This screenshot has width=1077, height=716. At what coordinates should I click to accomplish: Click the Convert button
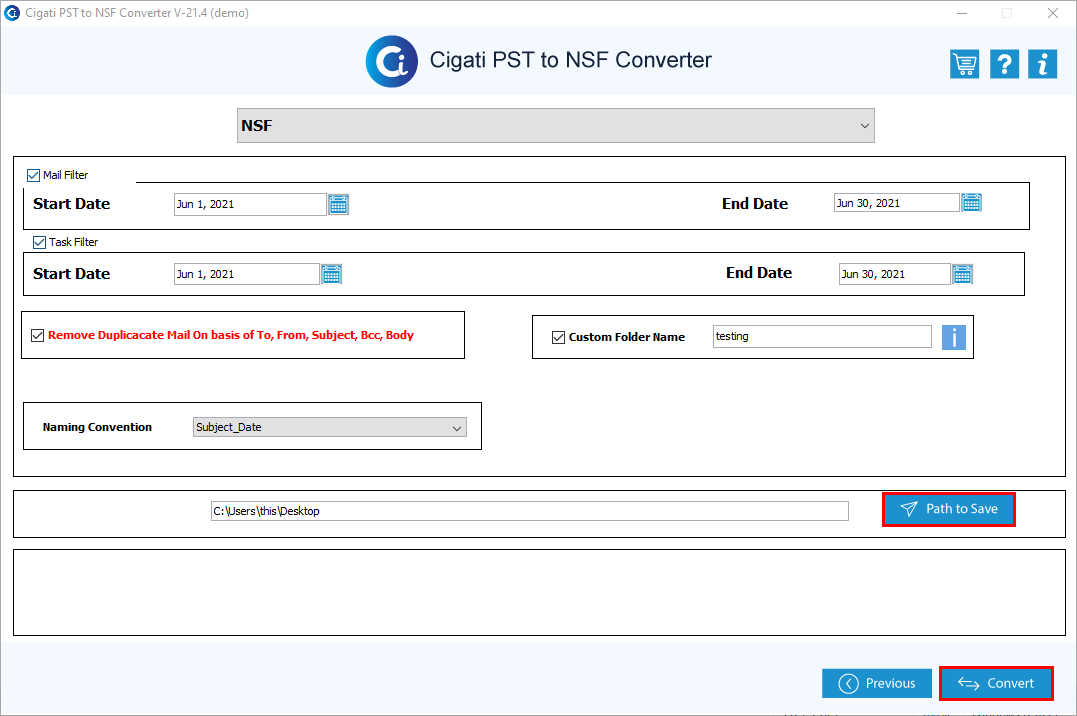tap(996, 684)
